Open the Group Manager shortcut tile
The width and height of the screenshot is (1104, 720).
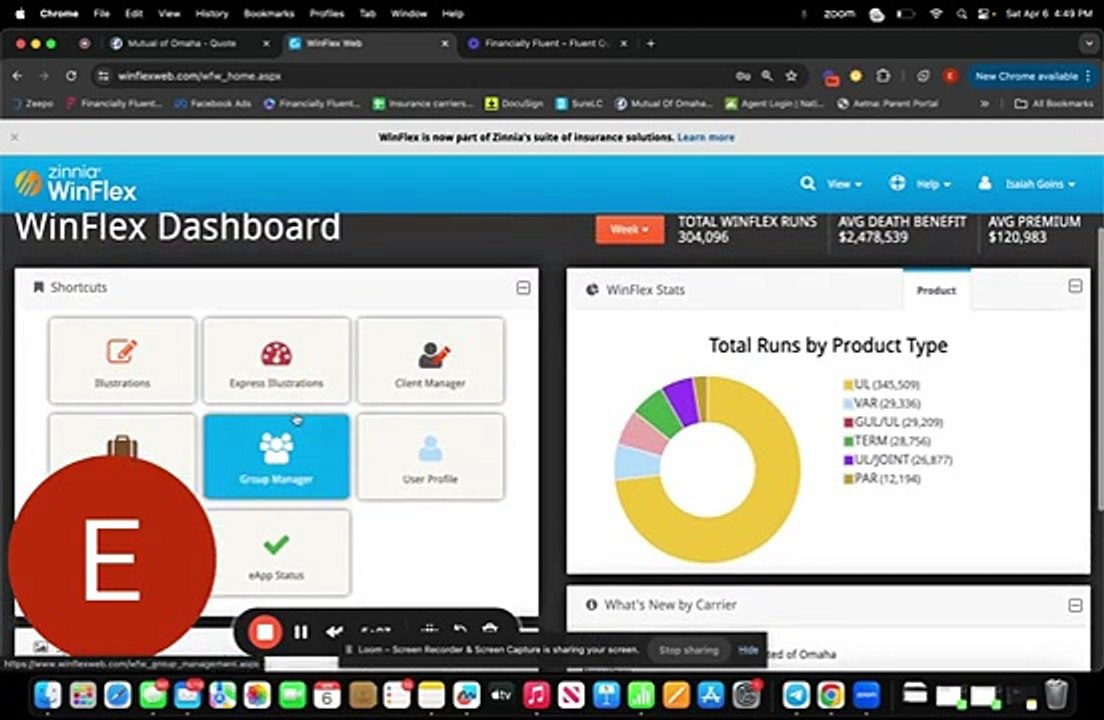276,456
